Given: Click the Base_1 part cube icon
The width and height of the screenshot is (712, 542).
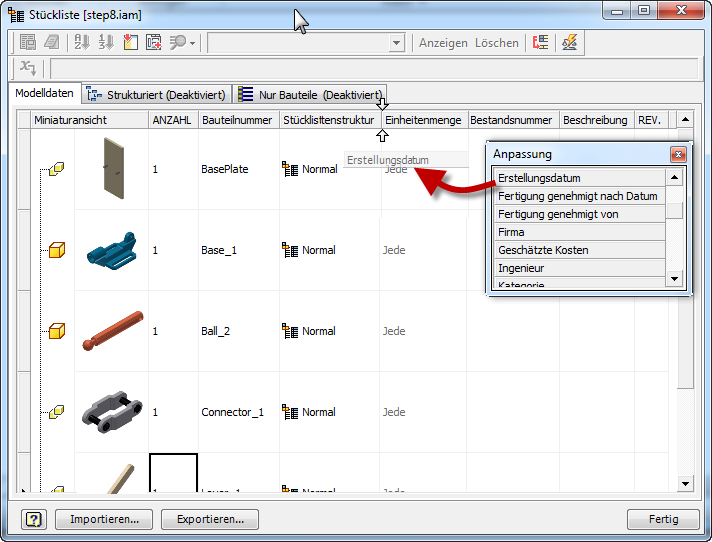Looking at the screenshot, I should (57, 250).
